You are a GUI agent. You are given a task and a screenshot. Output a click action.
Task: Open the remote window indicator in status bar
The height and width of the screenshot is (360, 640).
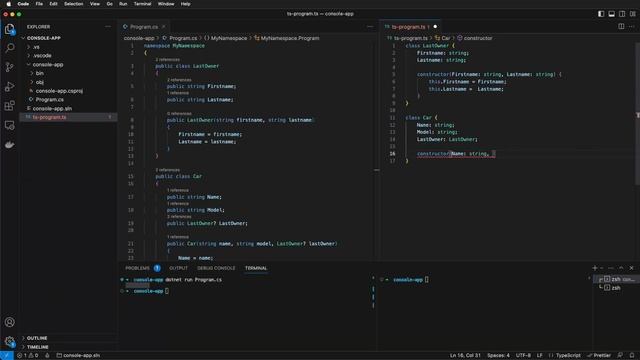click(7, 356)
